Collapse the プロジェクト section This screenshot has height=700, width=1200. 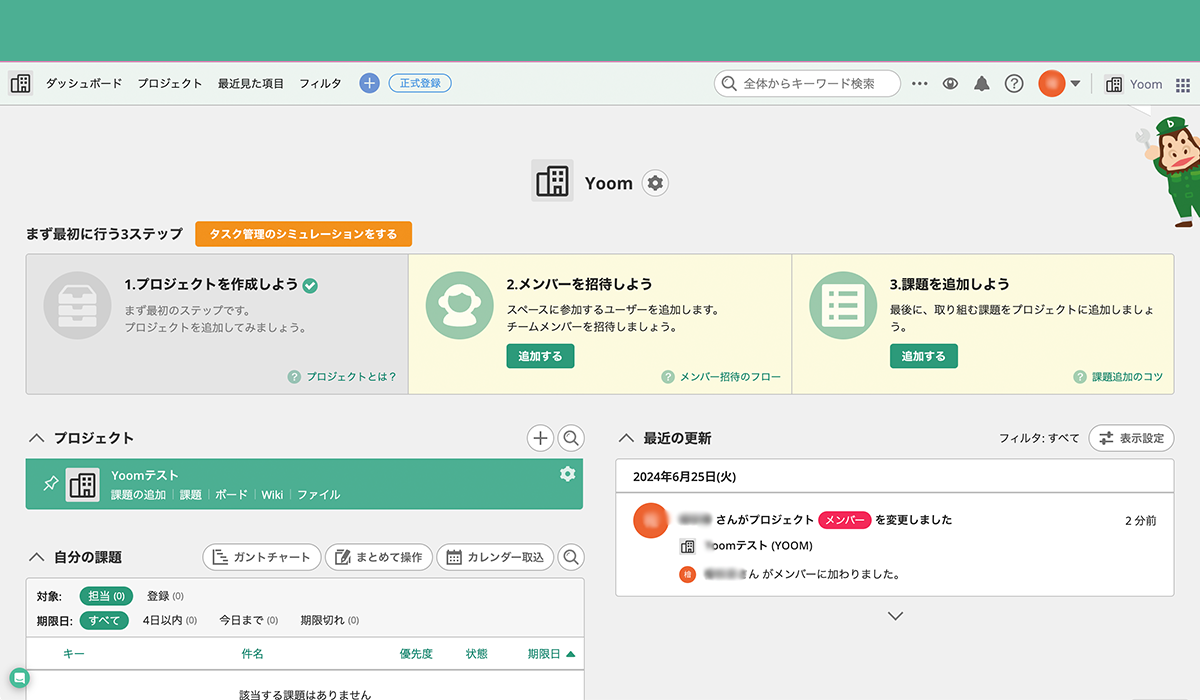coord(37,438)
